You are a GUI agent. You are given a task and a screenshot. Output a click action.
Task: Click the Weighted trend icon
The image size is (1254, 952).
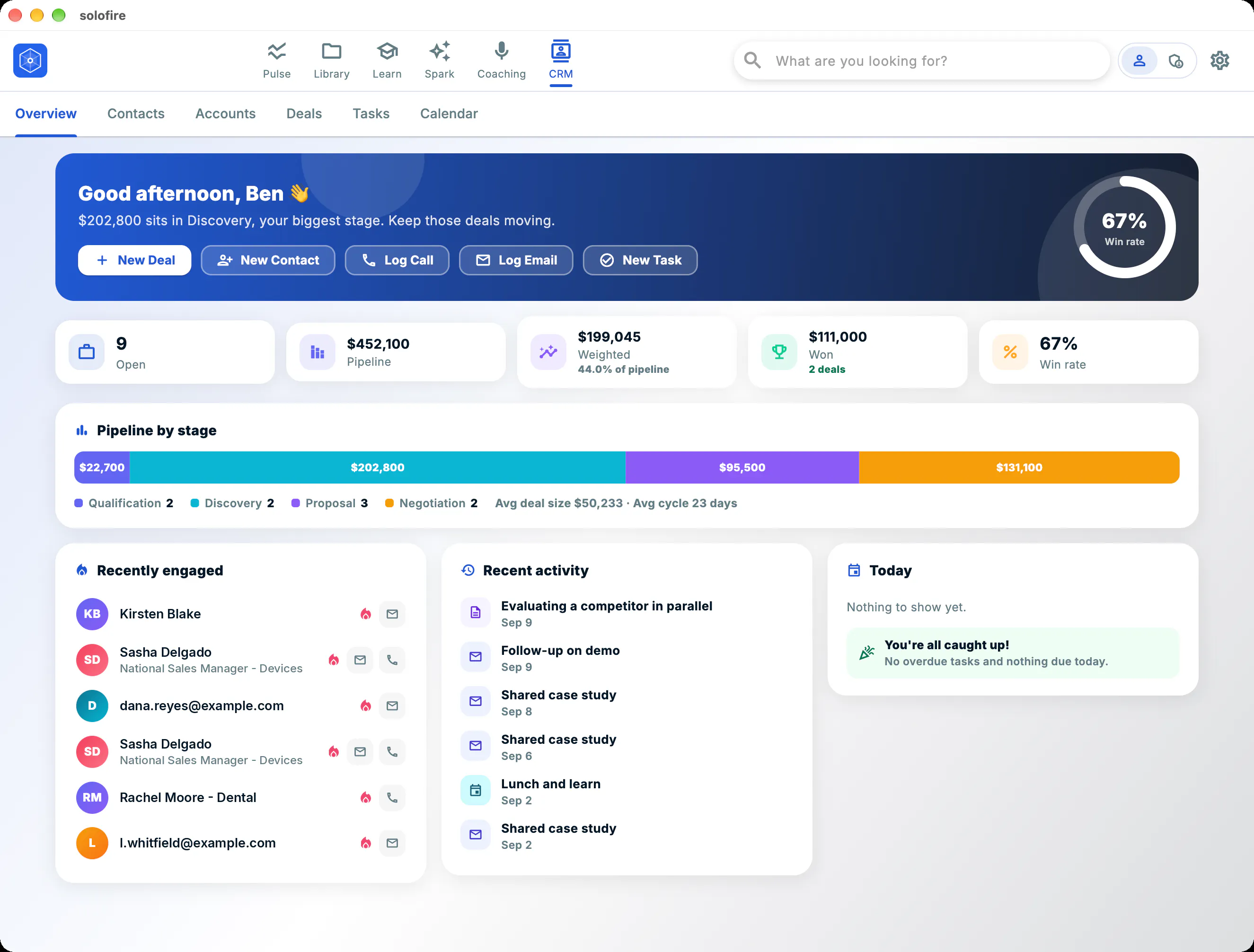click(x=548, y=352)
